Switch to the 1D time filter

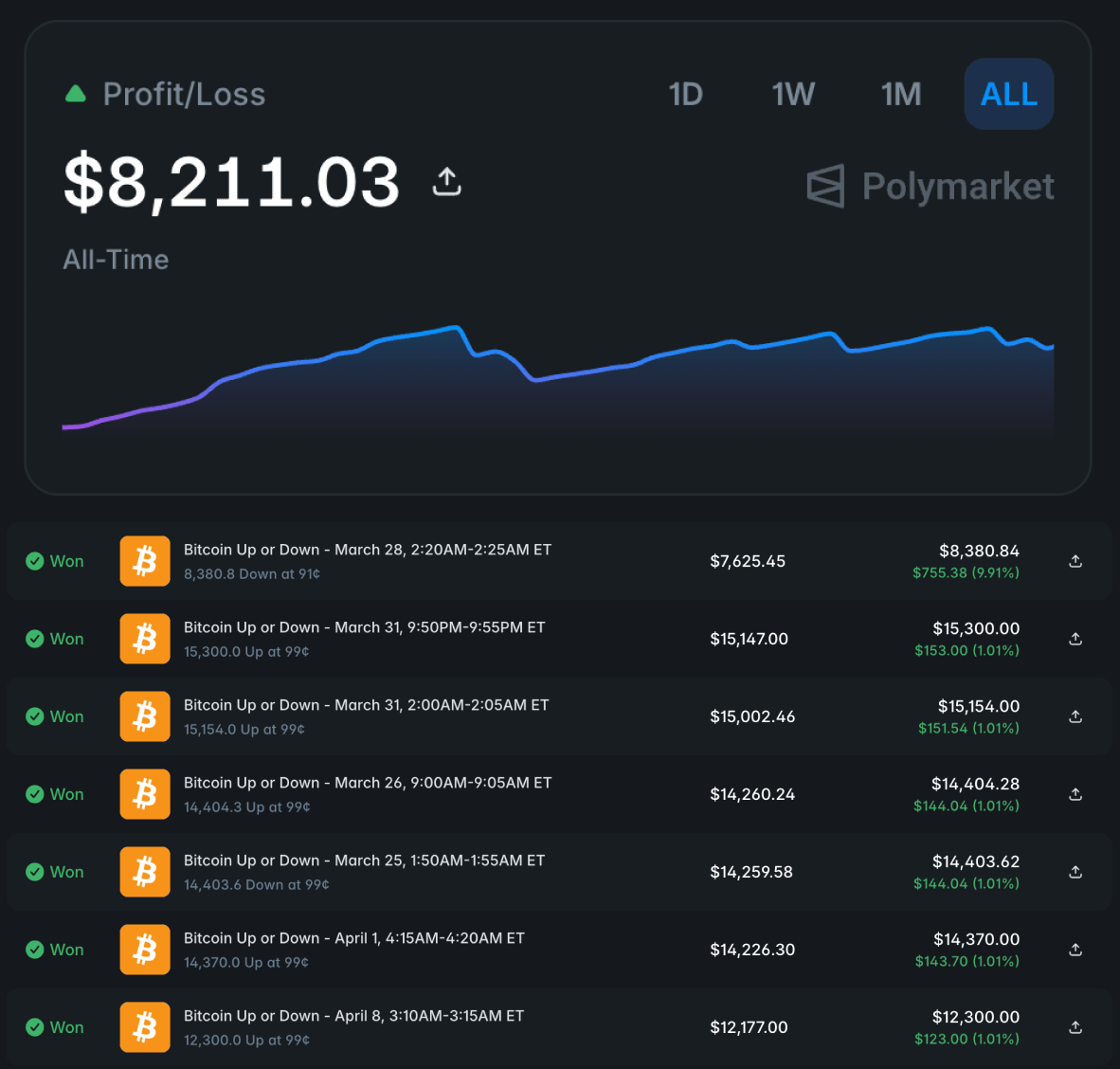click(685, 94)
